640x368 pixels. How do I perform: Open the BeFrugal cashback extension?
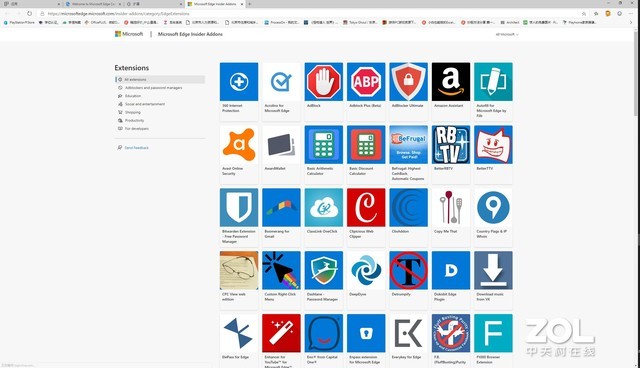409,154
